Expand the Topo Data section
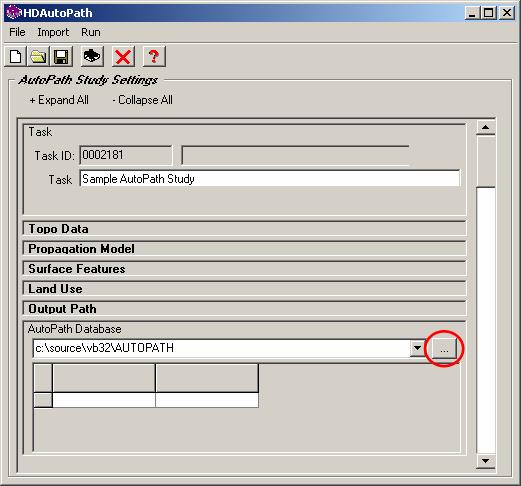This screenshot has width=521, height=486. 244,229
